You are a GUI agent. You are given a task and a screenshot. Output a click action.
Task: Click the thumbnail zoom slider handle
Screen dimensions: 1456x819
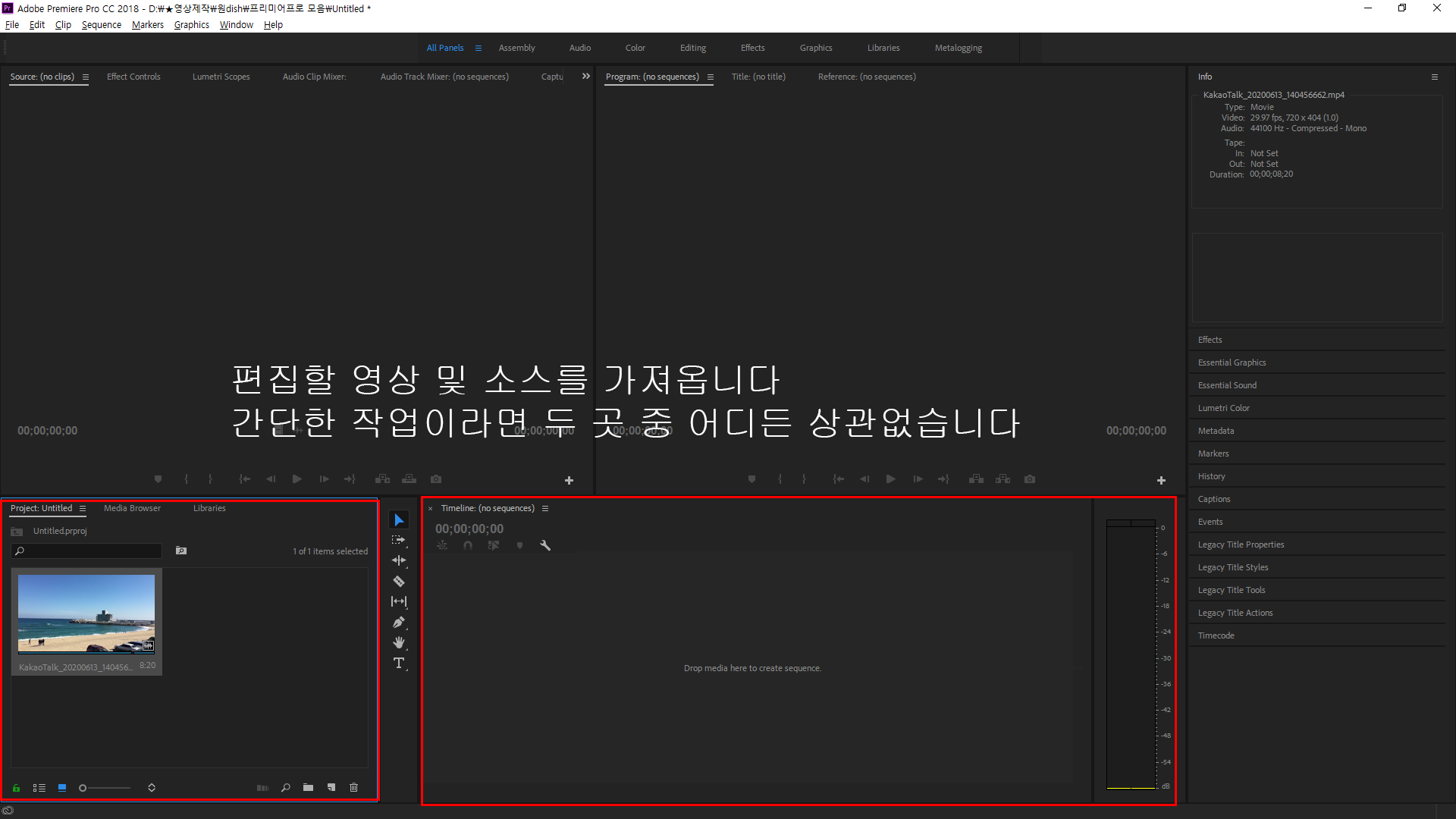coord(83,788)
